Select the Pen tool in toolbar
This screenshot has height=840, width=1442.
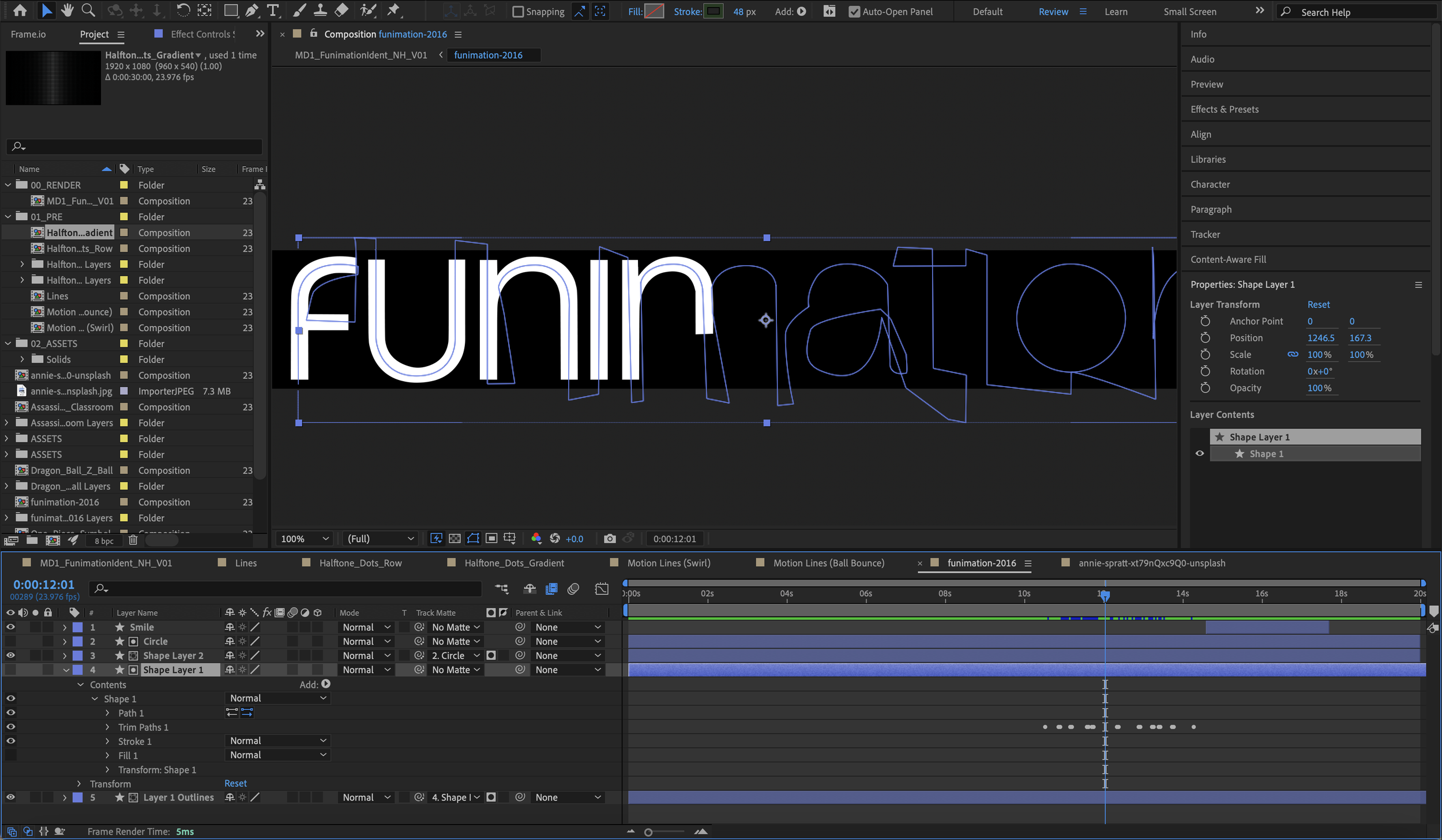pyautogui.click(x=251, y=10)
